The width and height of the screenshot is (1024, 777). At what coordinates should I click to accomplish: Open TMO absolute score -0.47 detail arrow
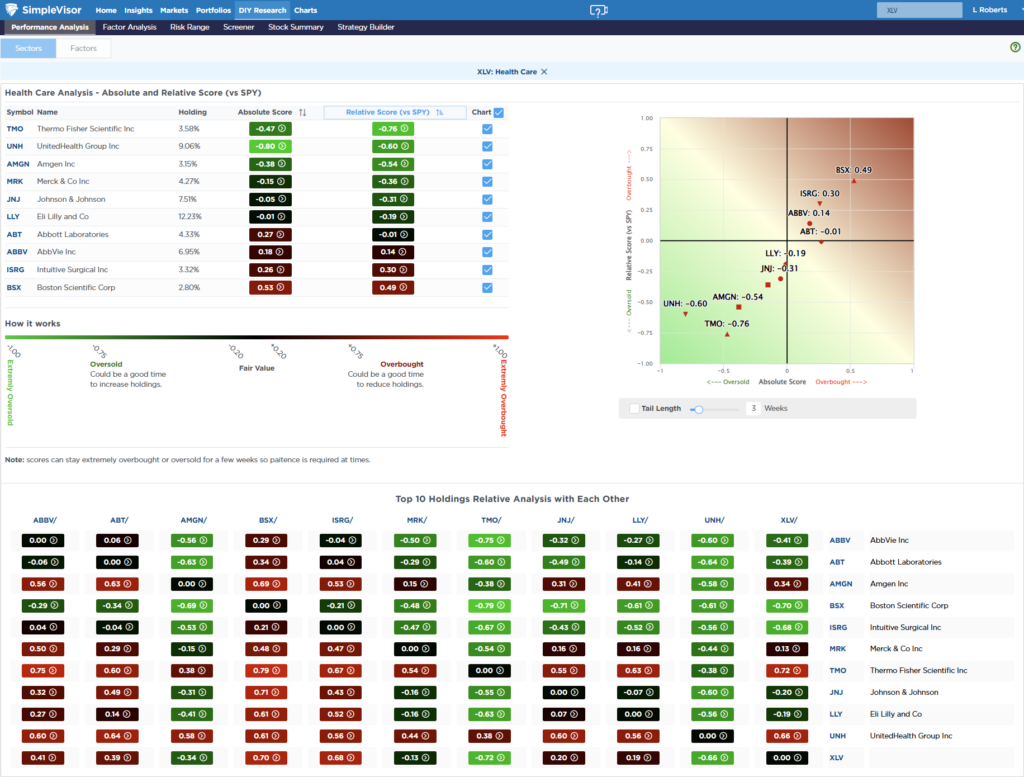(282, 129)
